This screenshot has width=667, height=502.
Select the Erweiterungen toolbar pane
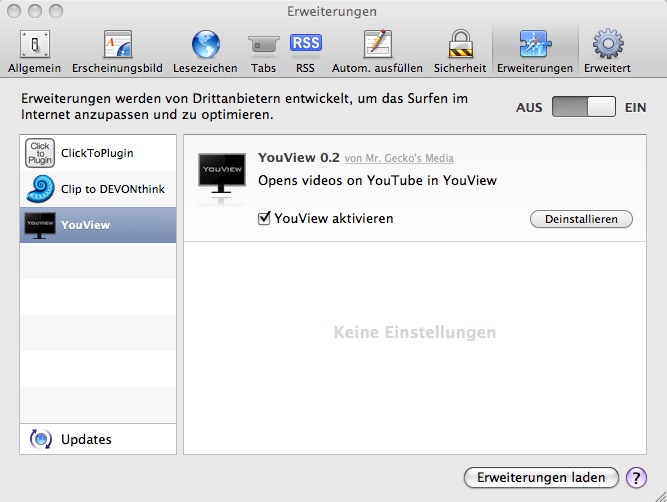(x=535, y=51)
